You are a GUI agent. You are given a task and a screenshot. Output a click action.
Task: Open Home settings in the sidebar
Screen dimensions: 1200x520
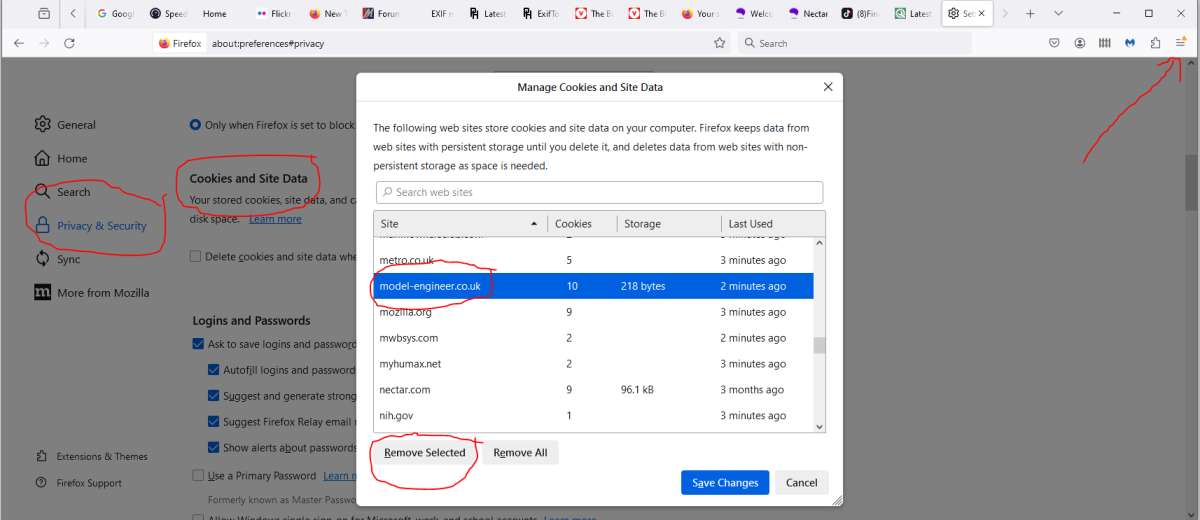coord(61,158)
